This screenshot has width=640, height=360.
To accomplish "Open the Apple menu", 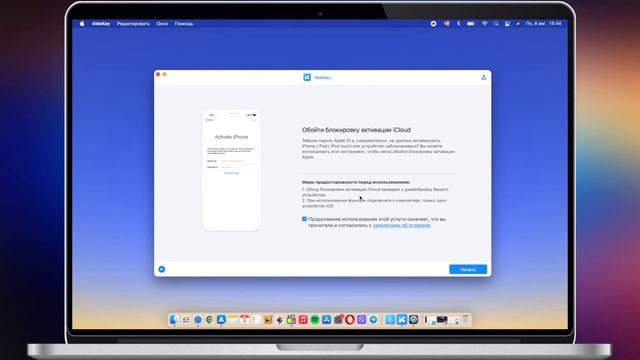I will point(82,24).
